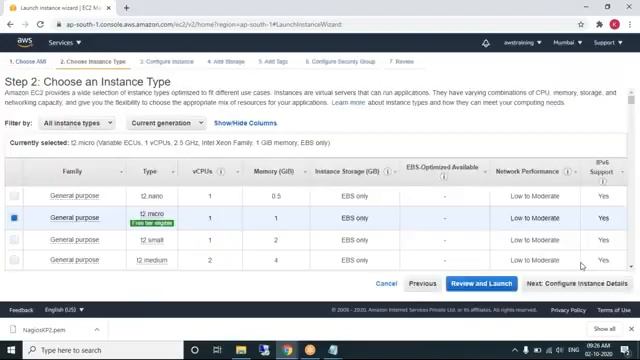Screen dimensions: 640x360
Task: Click the browser address bar
Action: click(x=314, y=24)
